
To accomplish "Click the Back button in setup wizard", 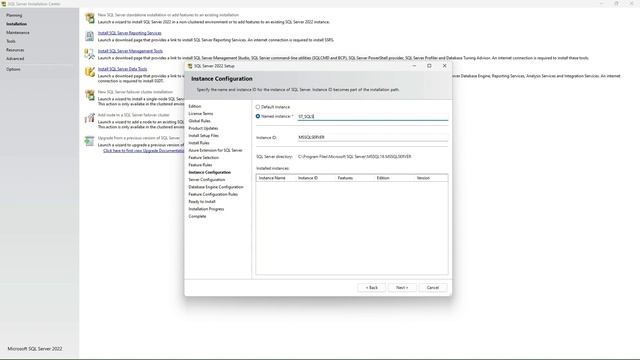I will coord(371,288).
